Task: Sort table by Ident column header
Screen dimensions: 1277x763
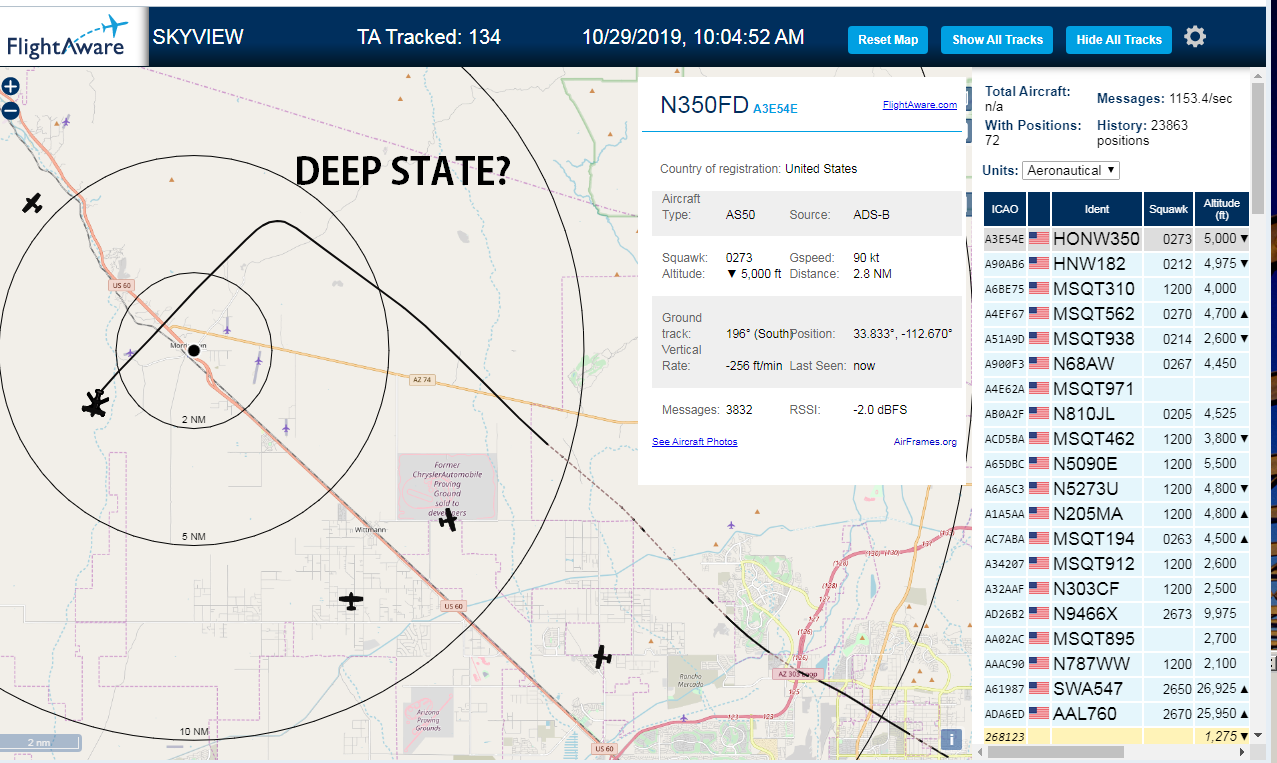Action: tap(1096, 209)
